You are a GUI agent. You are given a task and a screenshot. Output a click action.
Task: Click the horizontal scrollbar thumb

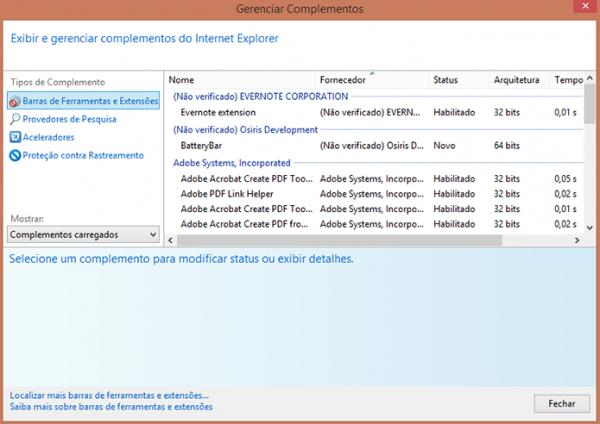coord(339,240)
